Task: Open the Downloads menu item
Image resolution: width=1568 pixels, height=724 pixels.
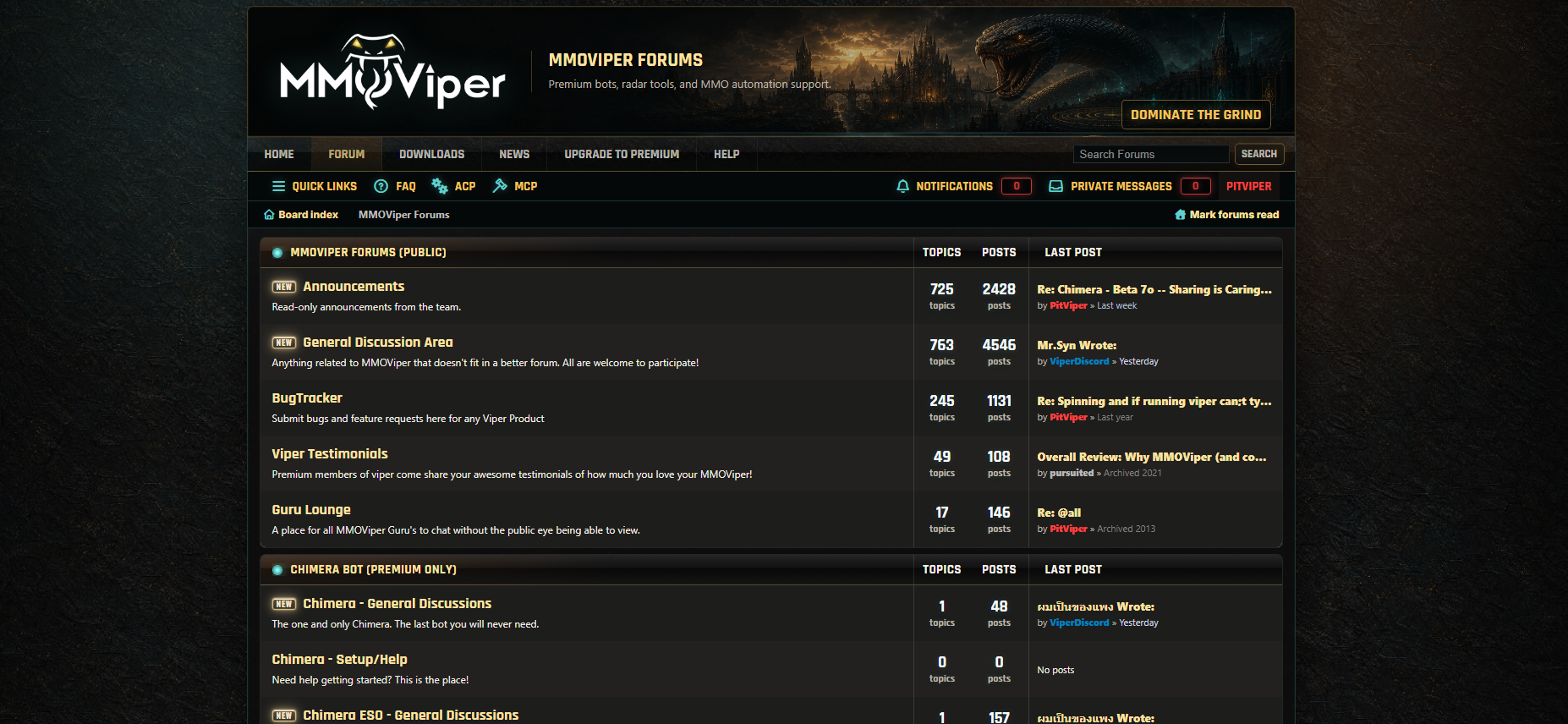Action: 432,154
